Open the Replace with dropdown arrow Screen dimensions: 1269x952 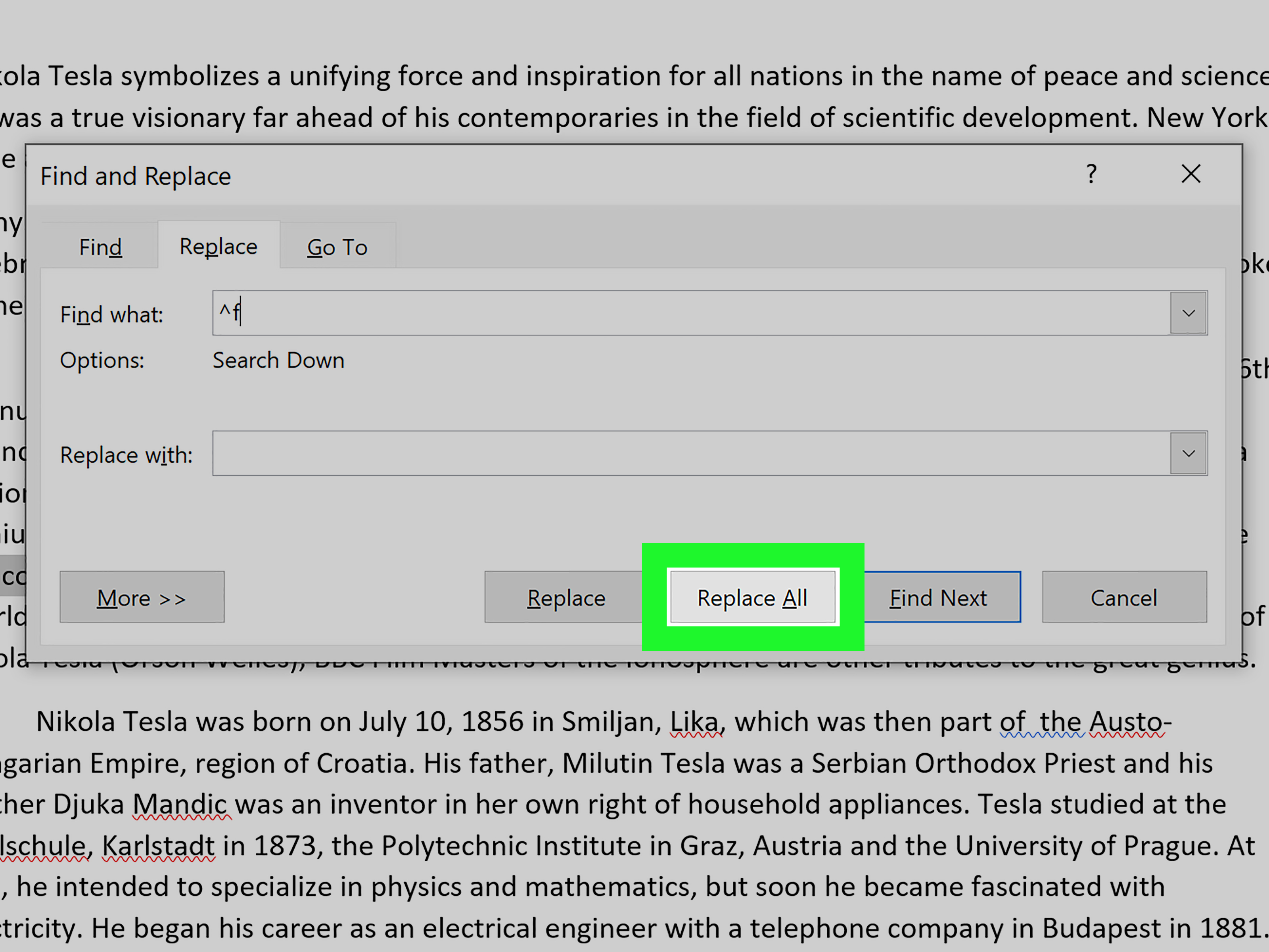pyautogui.click(x=1188, y=454)
